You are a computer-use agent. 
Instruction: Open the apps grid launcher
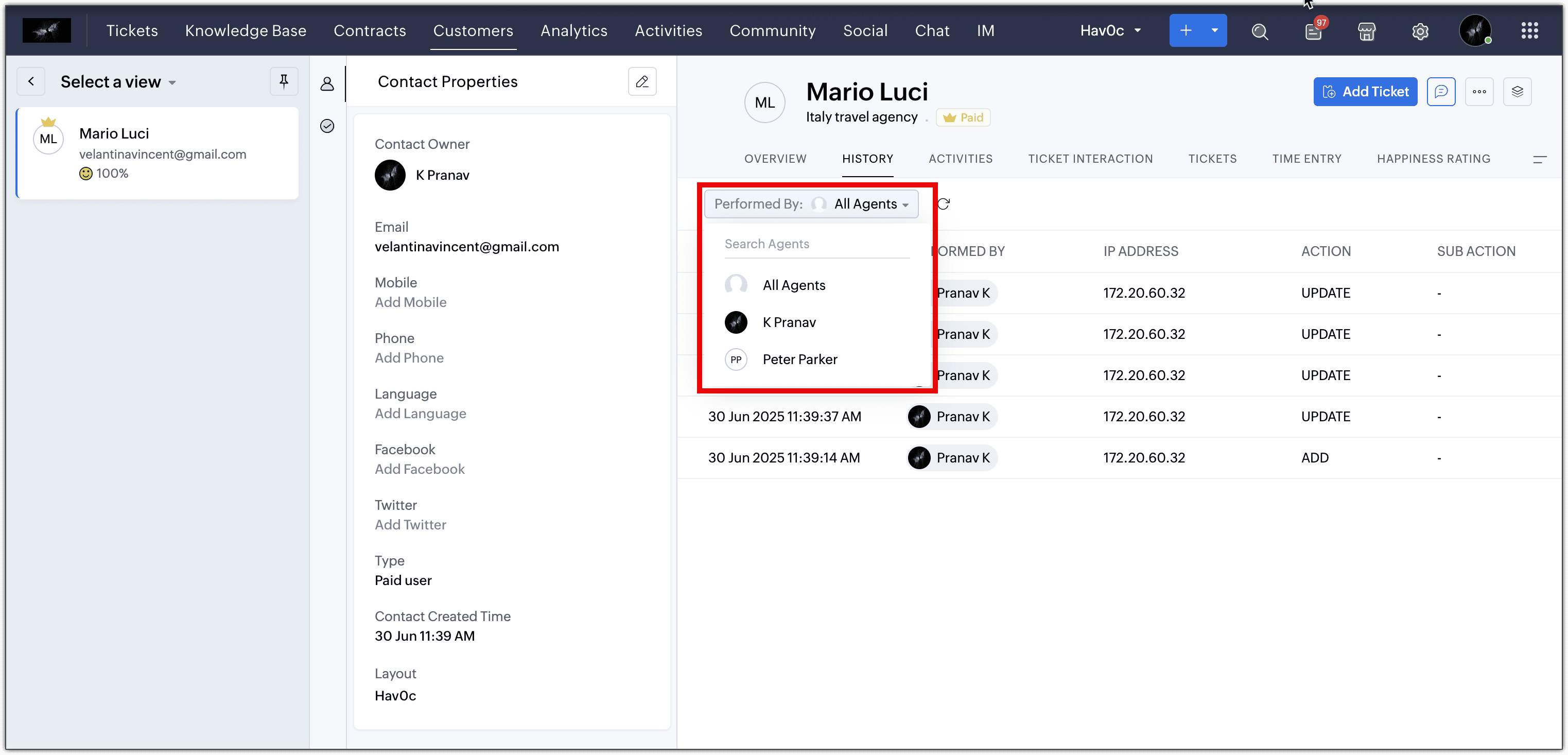(1530, 30)
